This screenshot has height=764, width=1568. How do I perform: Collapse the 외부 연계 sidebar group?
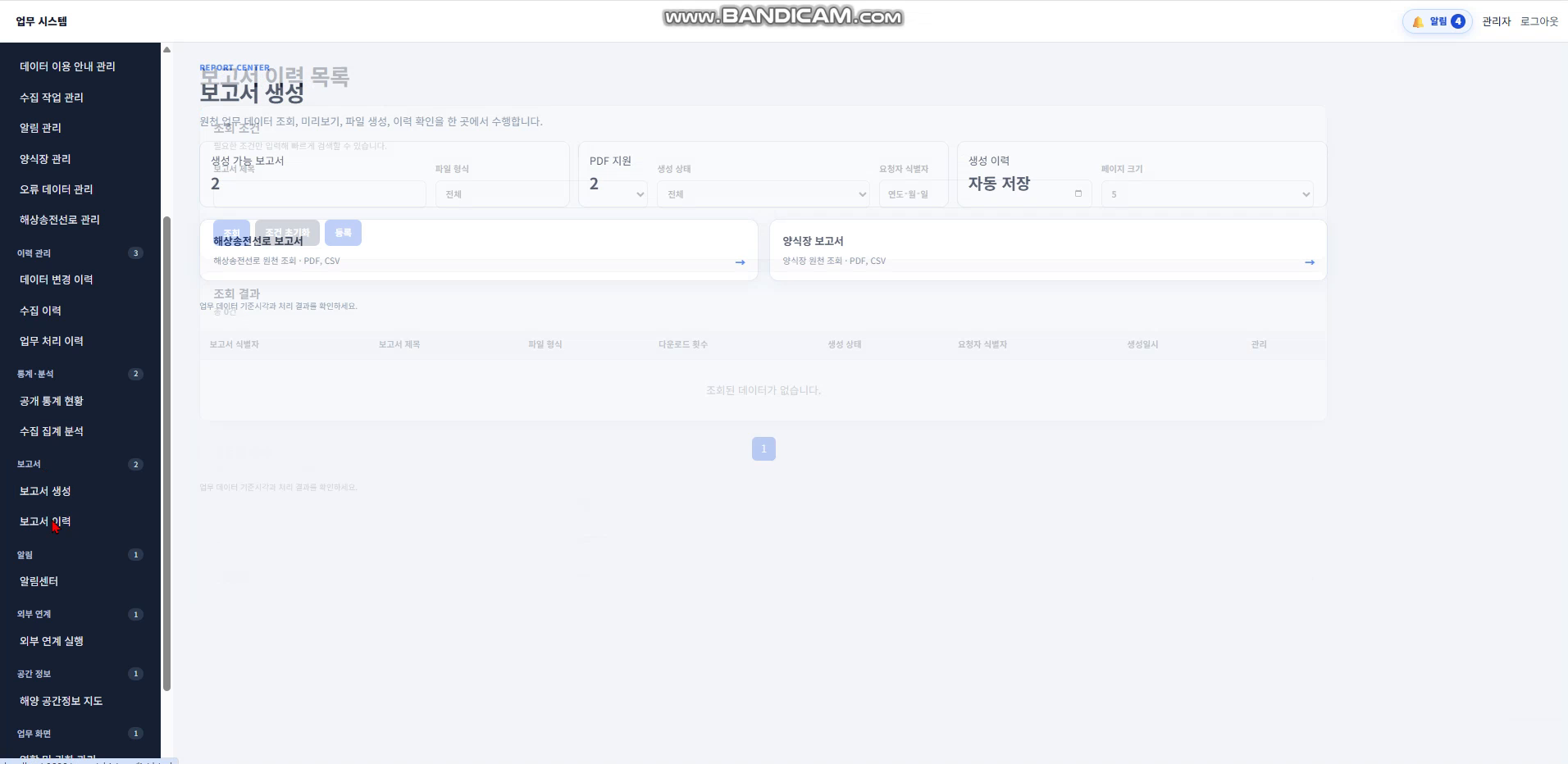point(80,614)
